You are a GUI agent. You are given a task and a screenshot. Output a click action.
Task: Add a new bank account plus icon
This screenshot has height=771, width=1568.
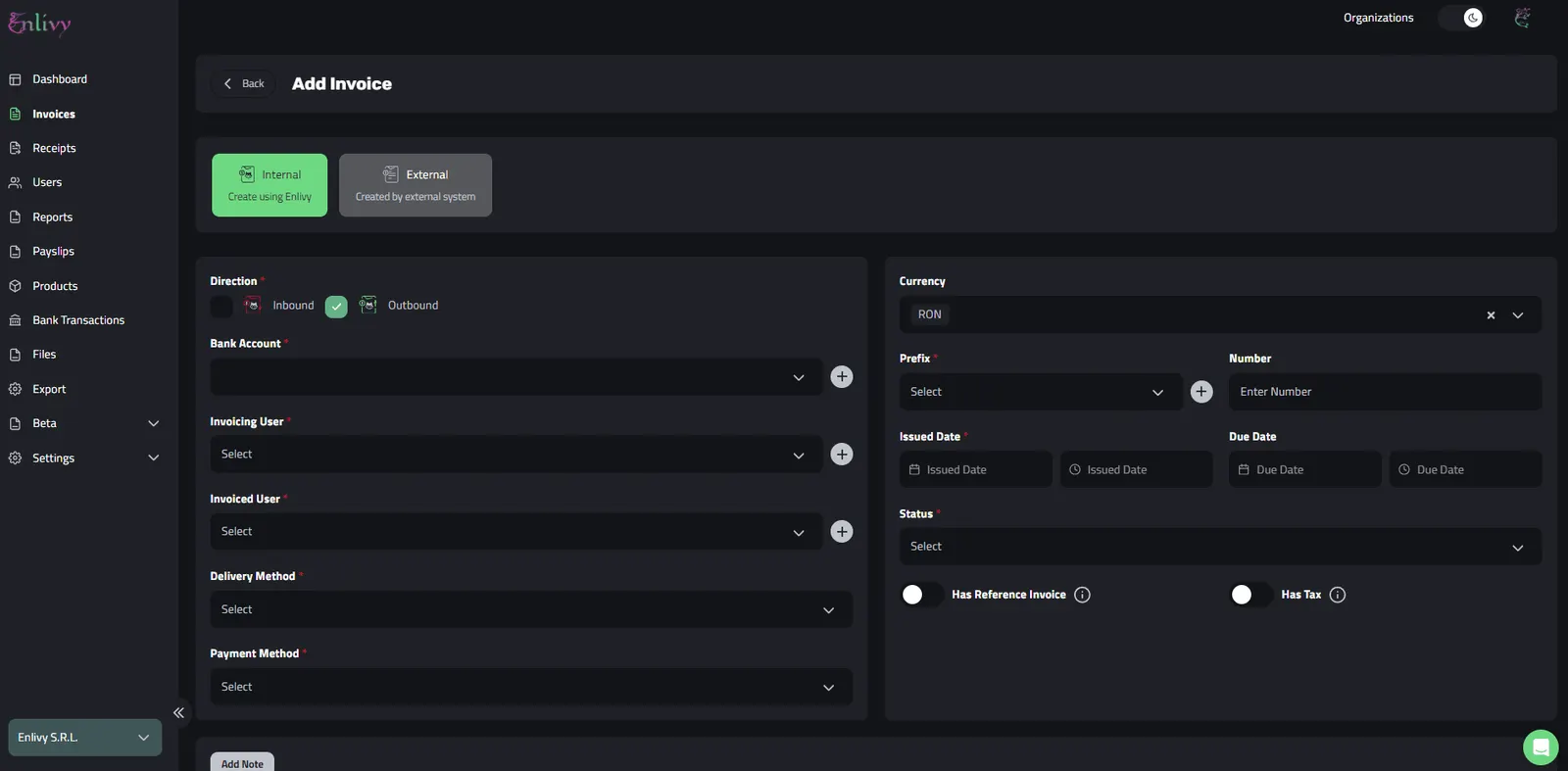coord(842,377)
